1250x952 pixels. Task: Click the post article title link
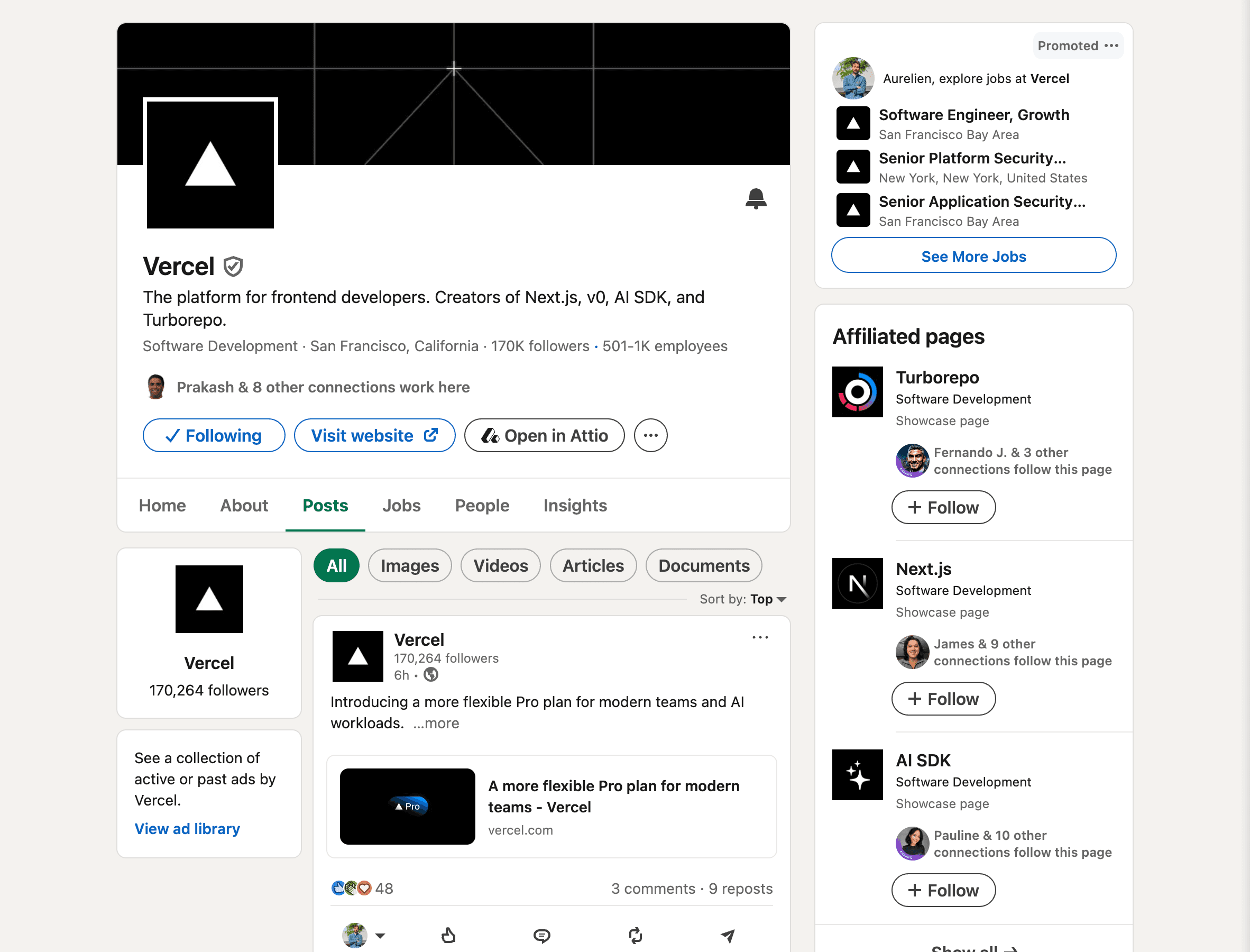[x=614, y=796]
